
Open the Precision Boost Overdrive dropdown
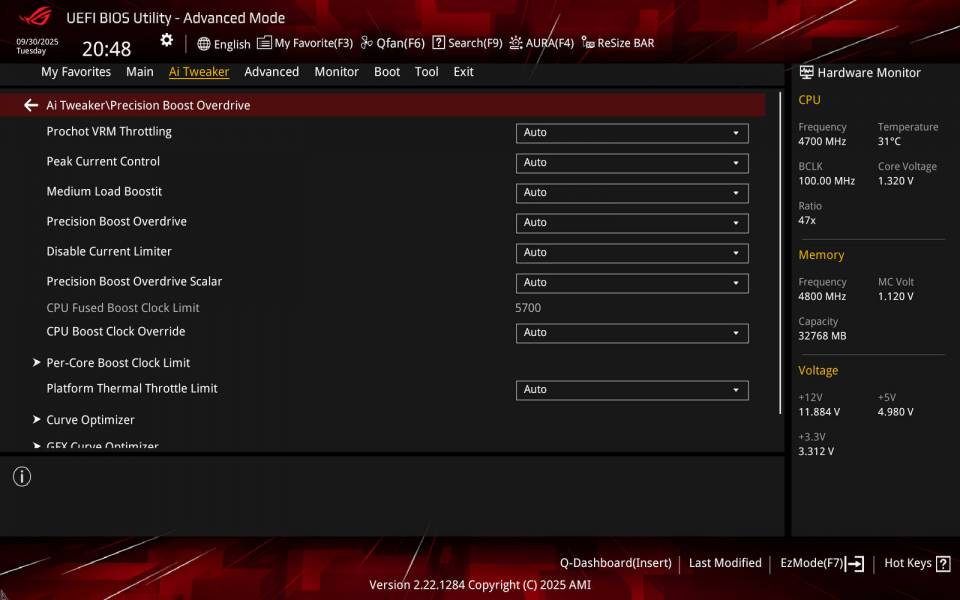630,222
